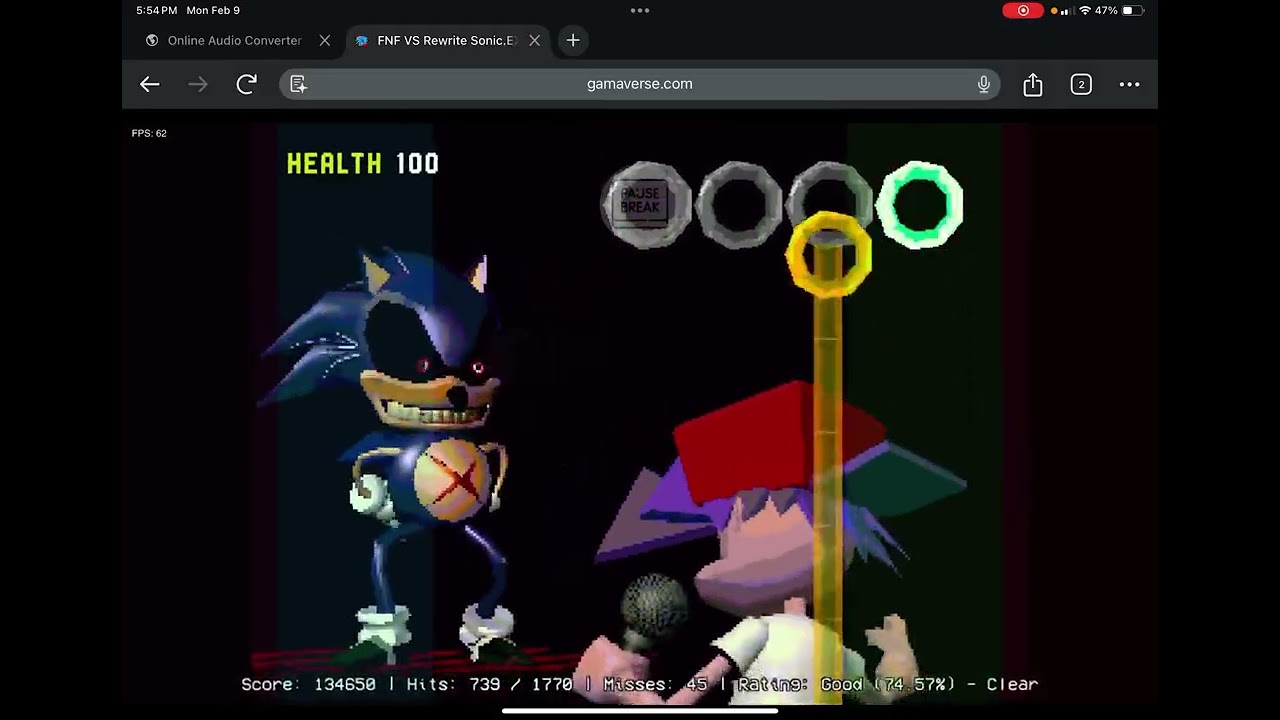Viewport: 1280px width, 720px height.
Task: Click the forward navigation arrow
Action: pyautogui.click(x=198, y=85)
